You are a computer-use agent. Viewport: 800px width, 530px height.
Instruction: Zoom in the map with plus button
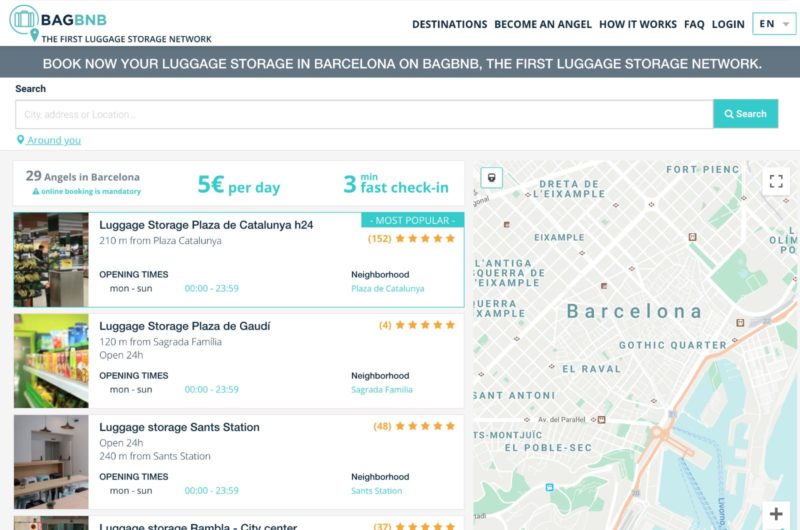click(776, 514)
